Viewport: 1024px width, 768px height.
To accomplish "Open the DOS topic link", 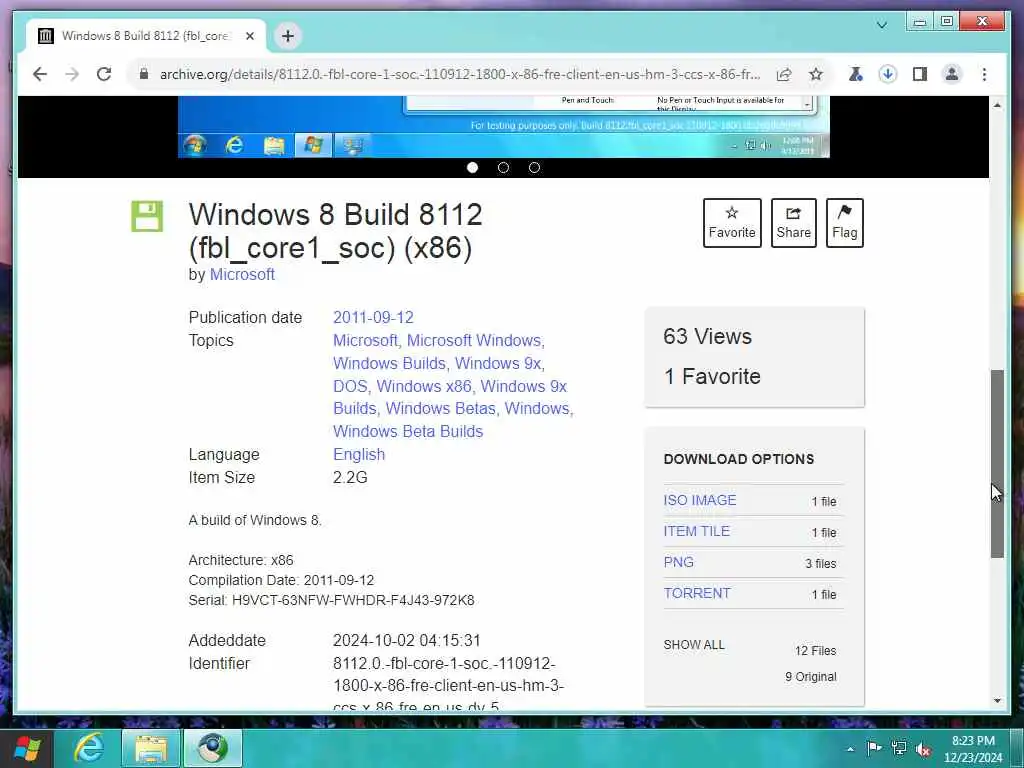I will [x=350, y=386].
